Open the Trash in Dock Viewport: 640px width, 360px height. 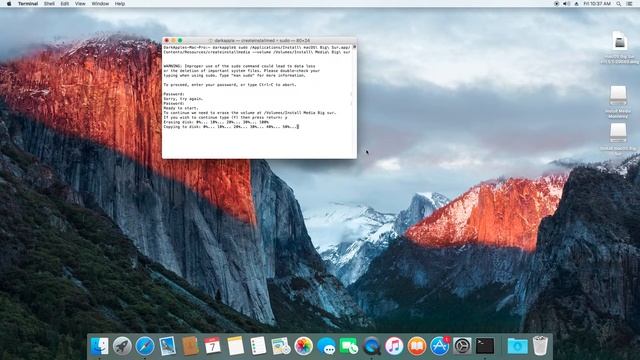click(x=540, y=346)
